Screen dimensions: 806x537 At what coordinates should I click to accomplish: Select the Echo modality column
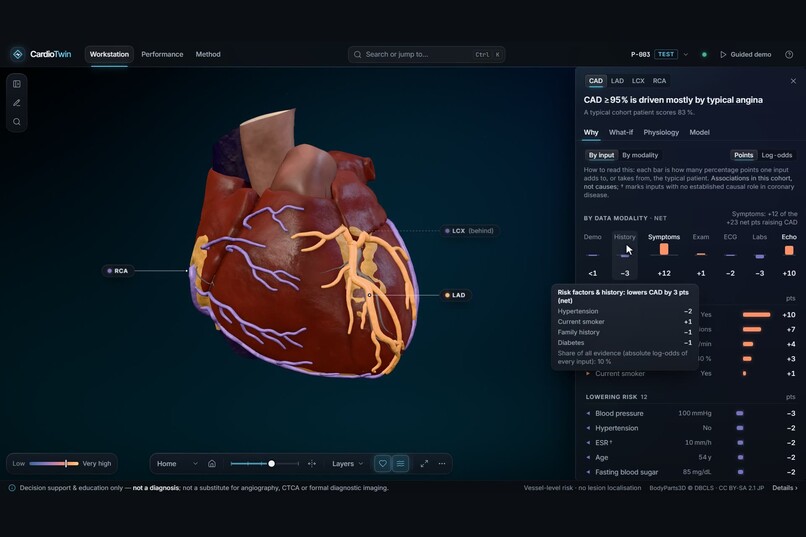point(789,255)
